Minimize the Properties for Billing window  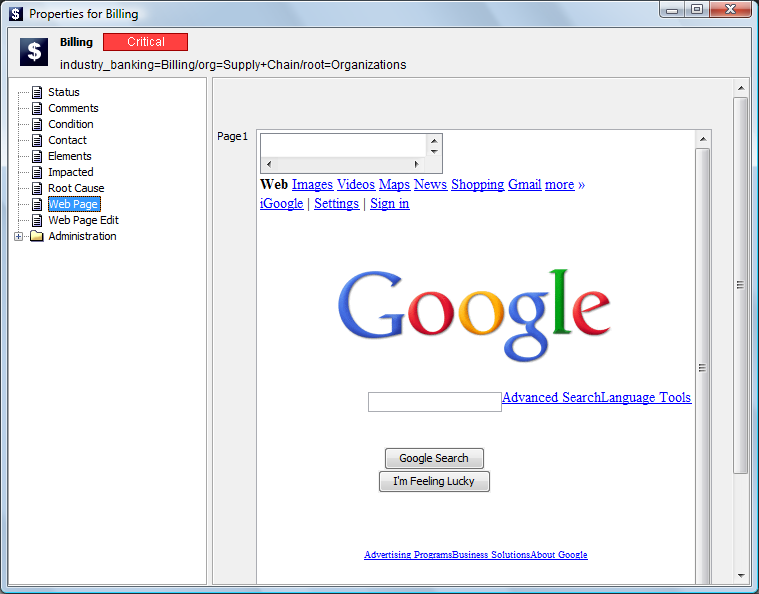coord(672,10)
